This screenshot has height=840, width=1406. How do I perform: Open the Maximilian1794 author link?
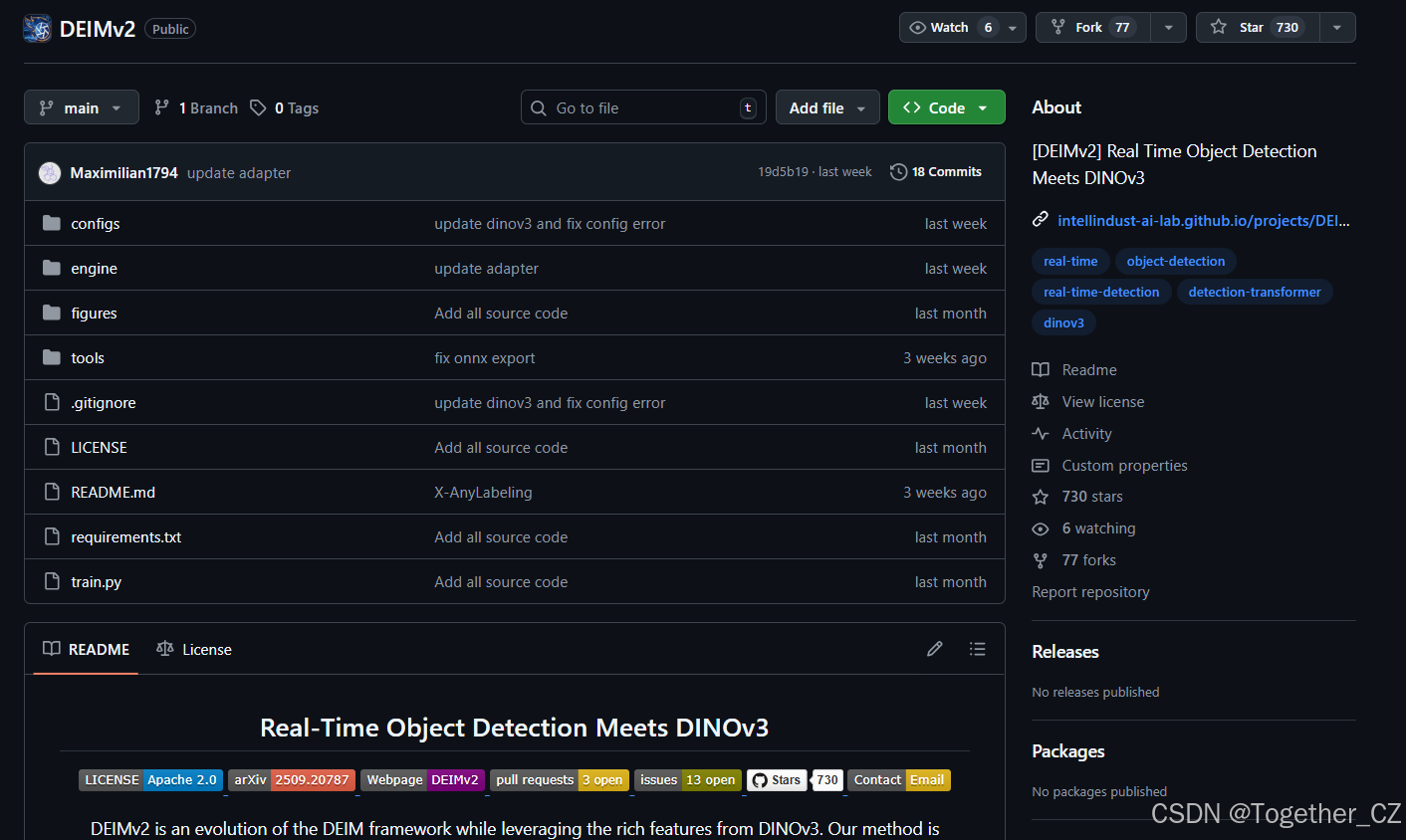point(123,173)
